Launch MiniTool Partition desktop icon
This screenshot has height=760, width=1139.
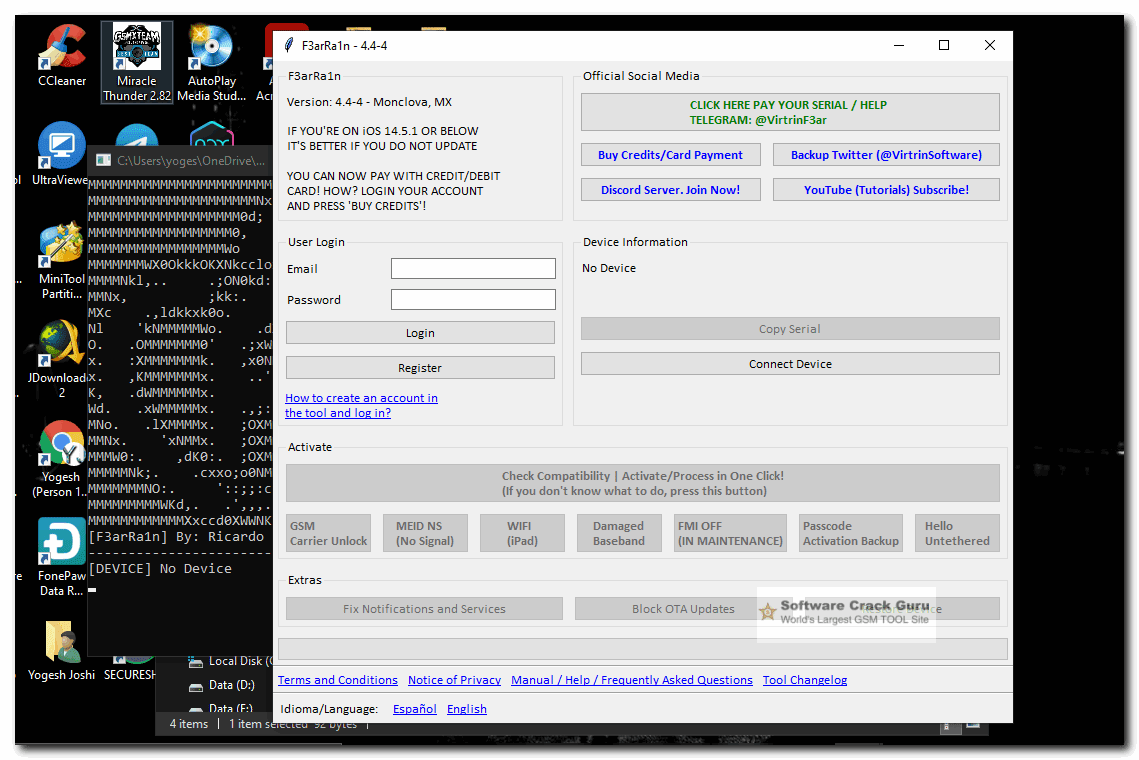62,261
